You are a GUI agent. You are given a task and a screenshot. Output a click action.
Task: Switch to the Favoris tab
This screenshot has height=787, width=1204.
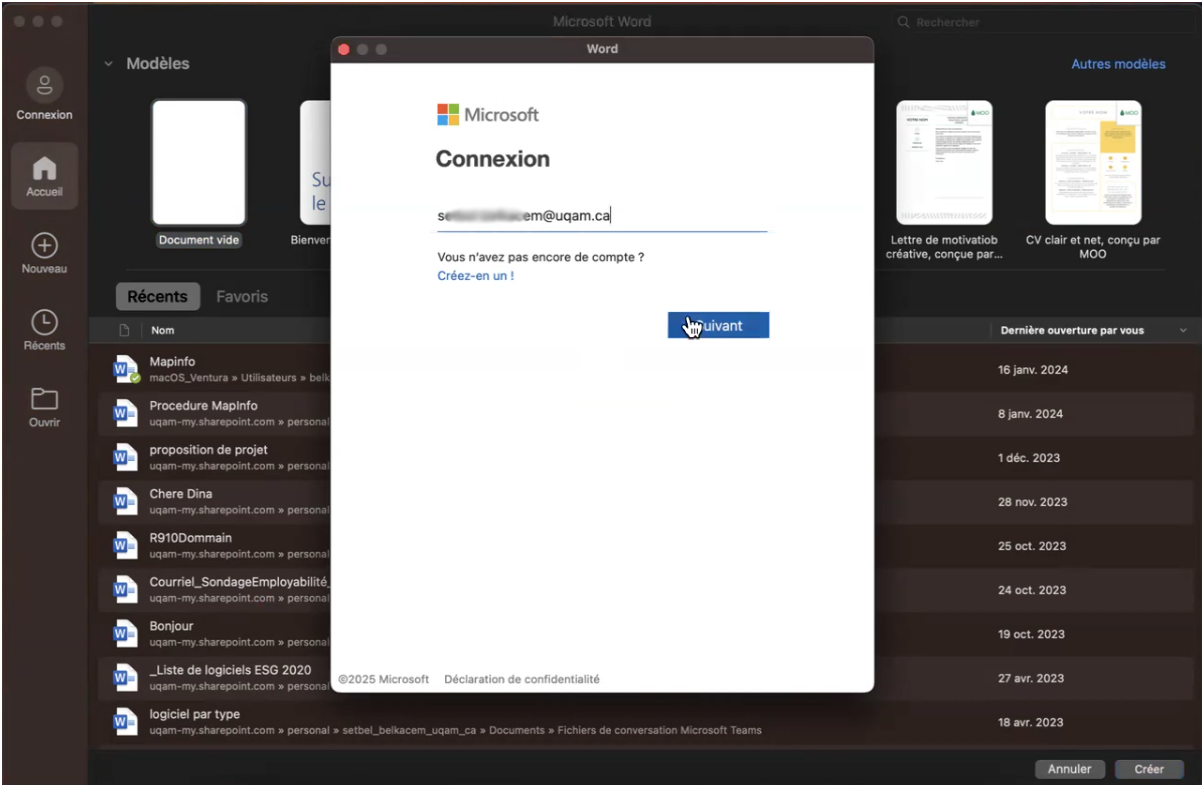(x=242, y=297)
